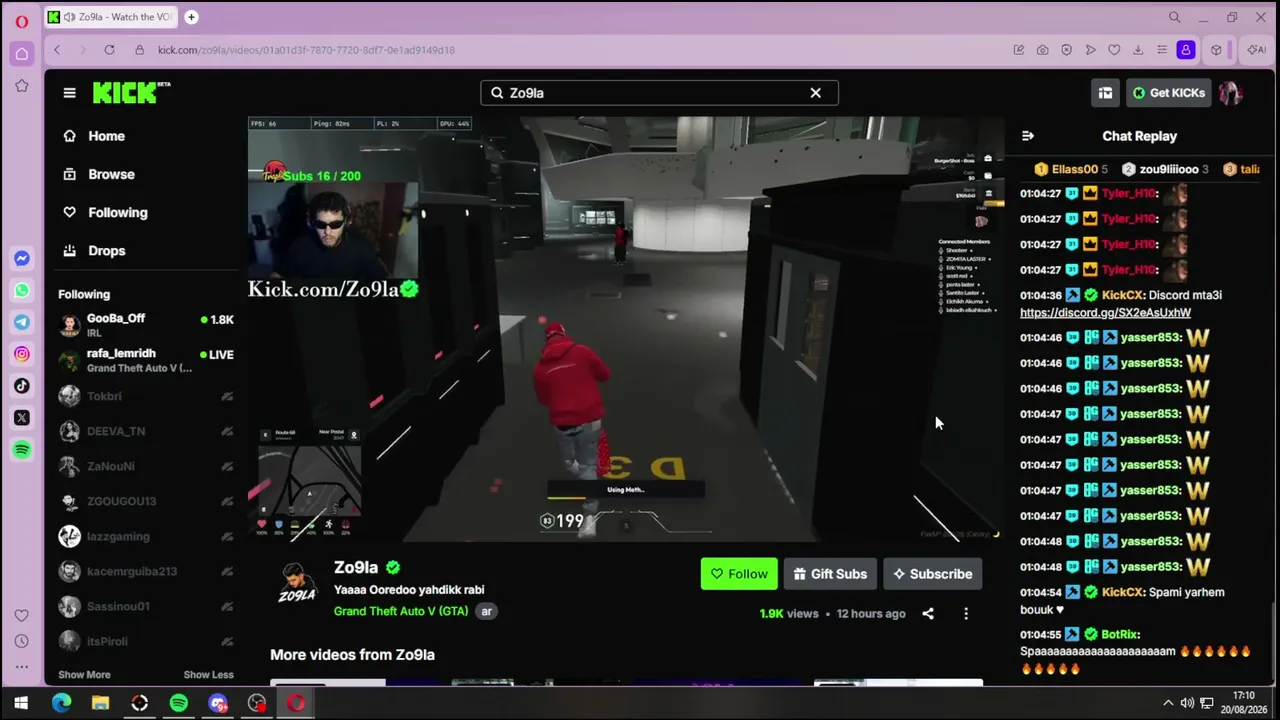Open GooBa_Off followed channel
The width and height of the screenshot is (1280, 720).
146,325
